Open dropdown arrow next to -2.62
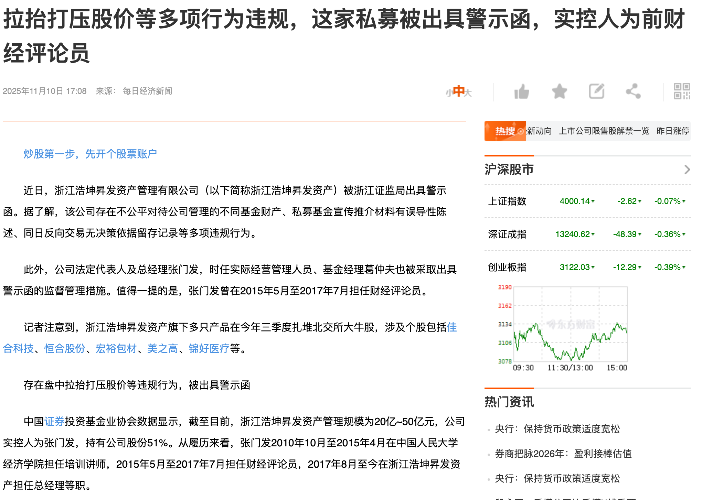This screenshot has height=500, width=702. tap(639, 201)
